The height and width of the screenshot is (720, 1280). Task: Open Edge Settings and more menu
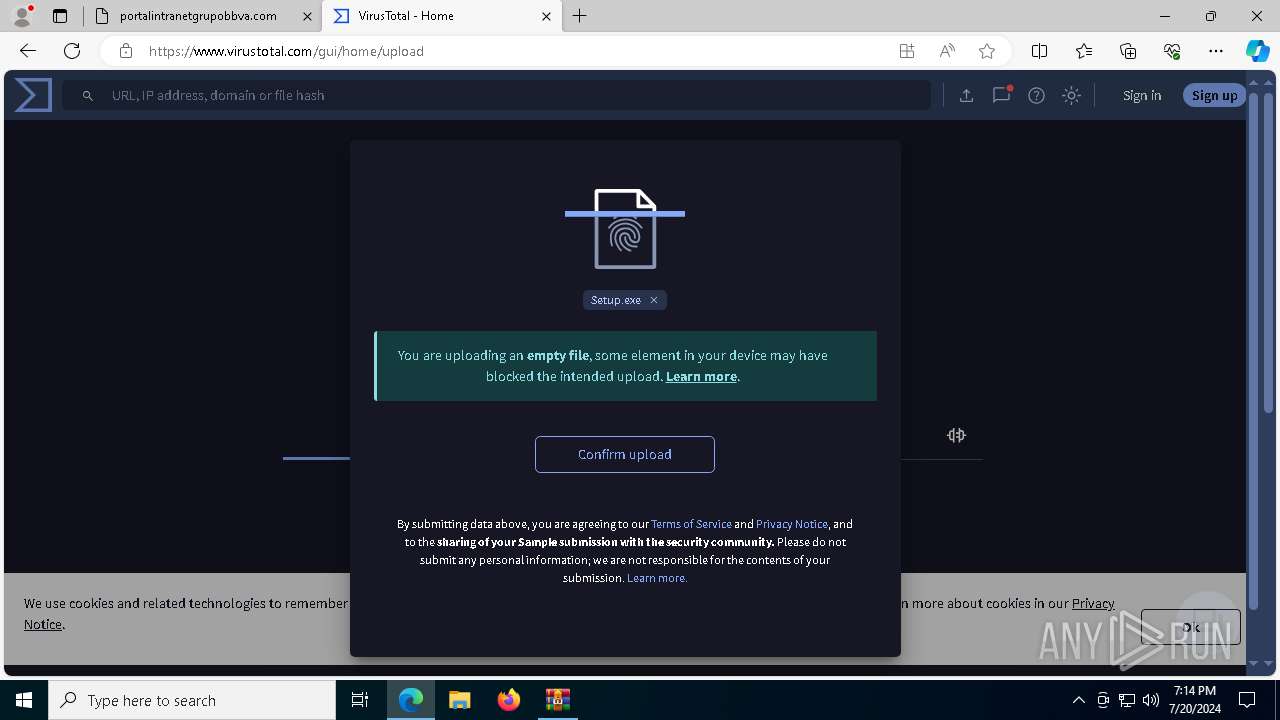(1216, 51)
